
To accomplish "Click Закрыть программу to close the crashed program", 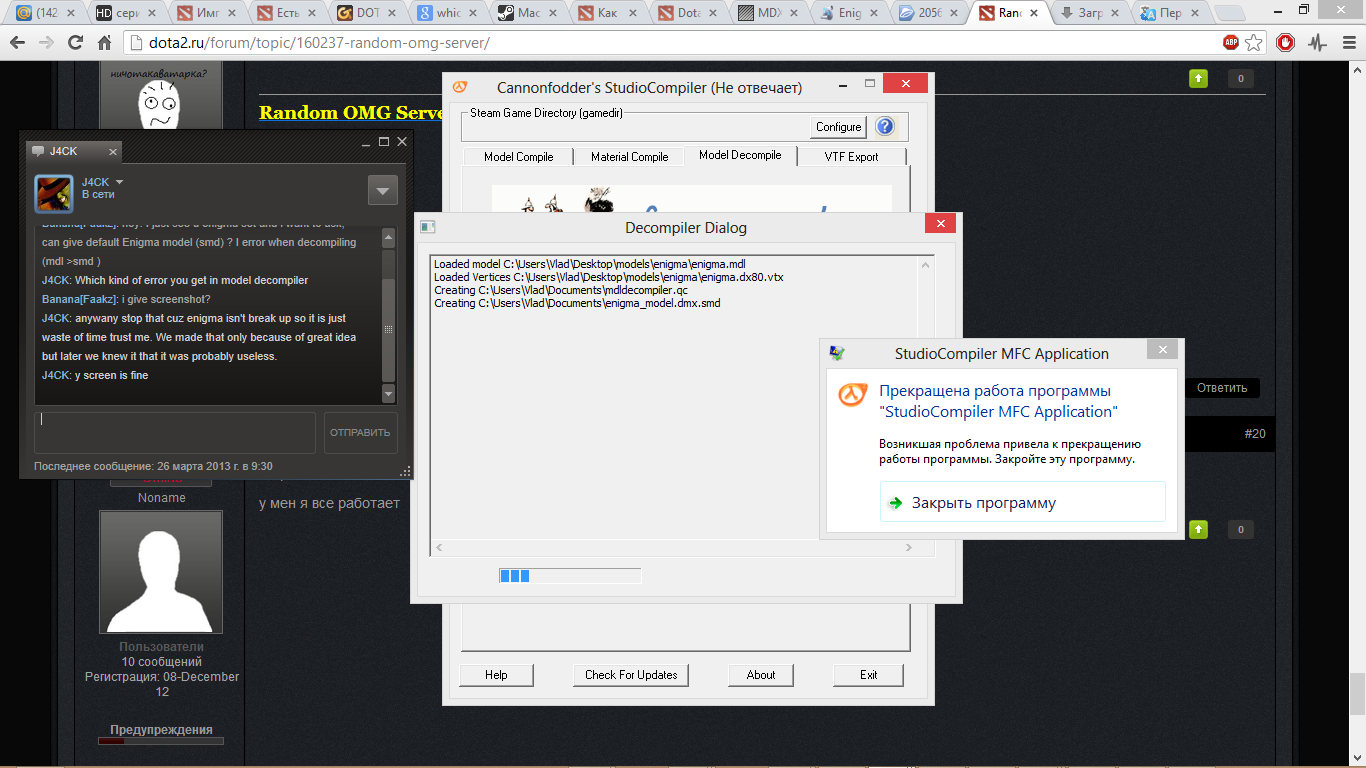I will tap(1023, 502).
